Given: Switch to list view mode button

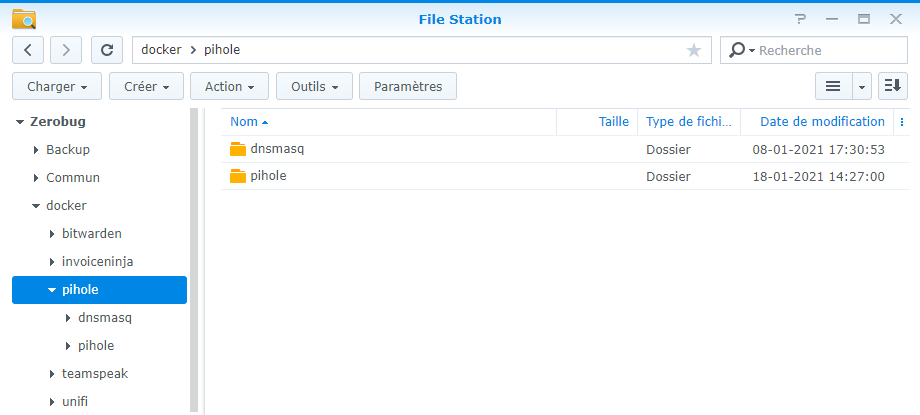Looking at the screenshot, I should point(832,87).
